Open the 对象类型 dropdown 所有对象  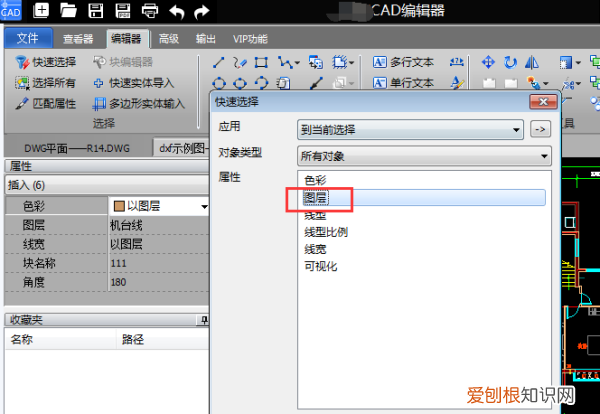[424, 156]
